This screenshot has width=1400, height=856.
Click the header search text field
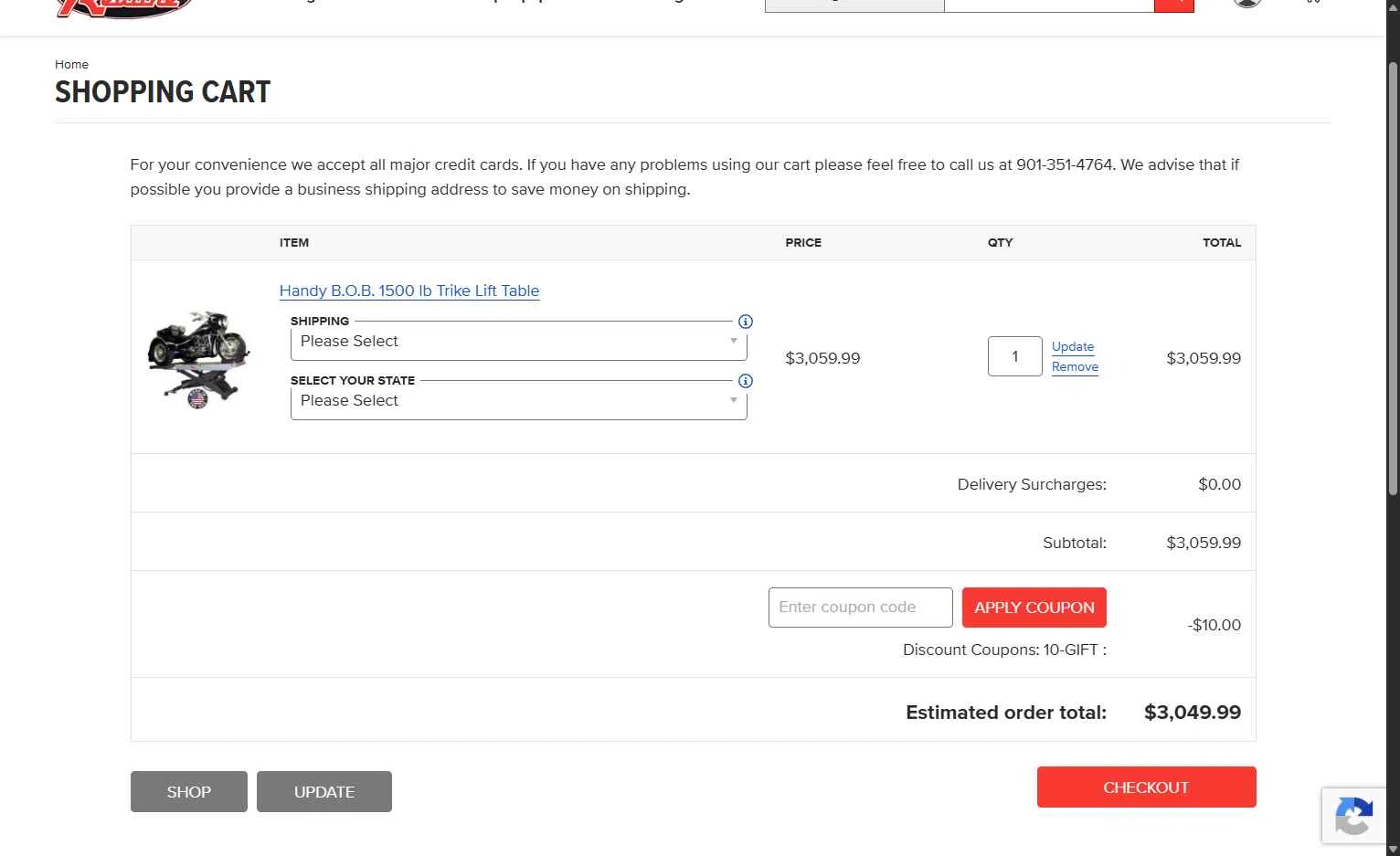(x=1049, y=5)
